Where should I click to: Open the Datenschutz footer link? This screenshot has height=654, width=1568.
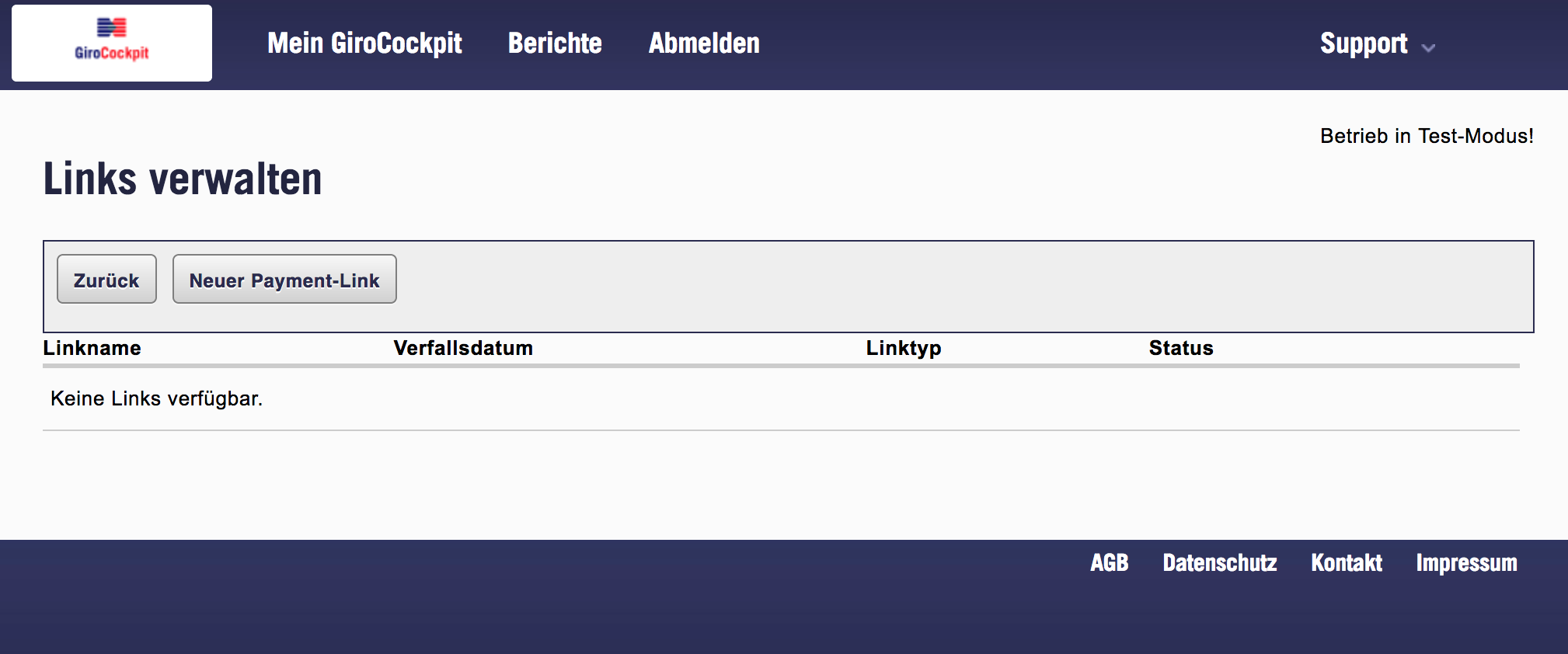tap(1219, 562)
